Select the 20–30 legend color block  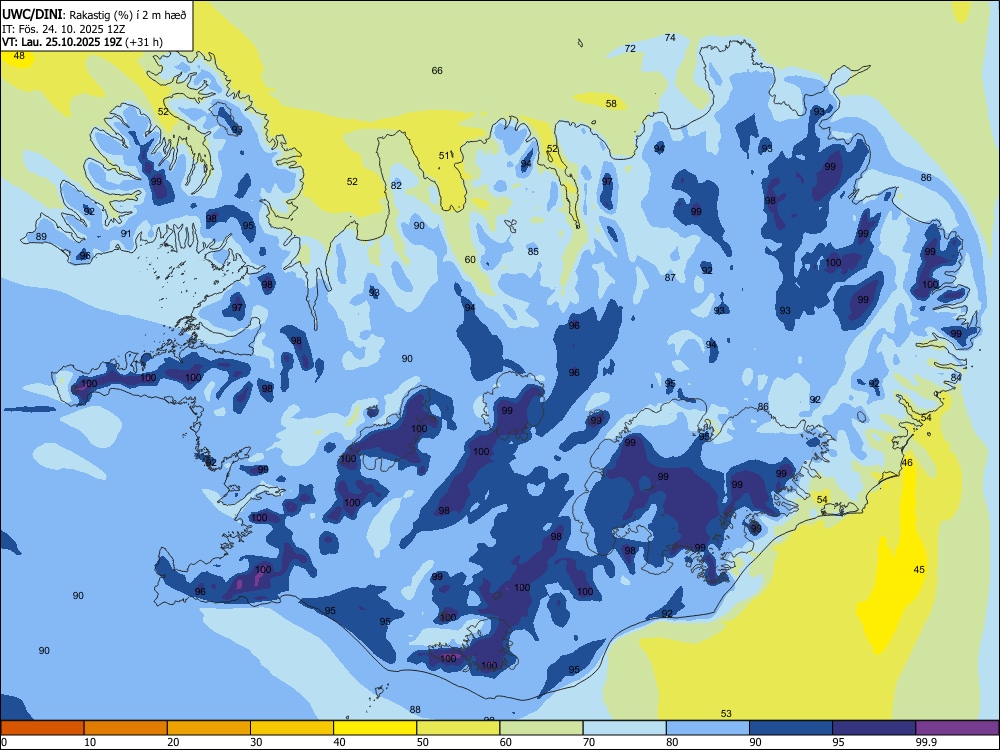[x=209, y=728]
